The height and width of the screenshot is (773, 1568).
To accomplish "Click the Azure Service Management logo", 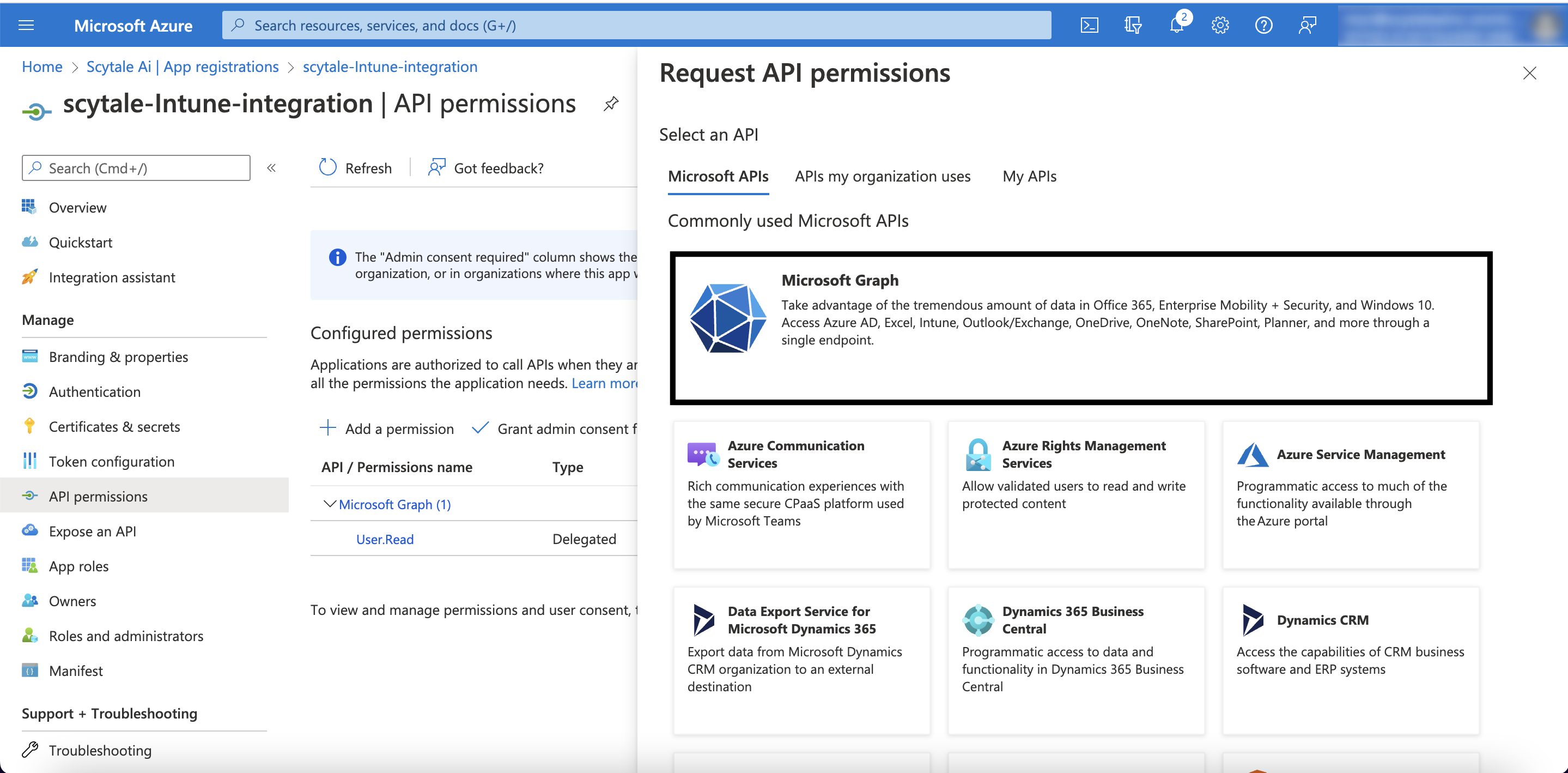I will [x=1252, y=455].
